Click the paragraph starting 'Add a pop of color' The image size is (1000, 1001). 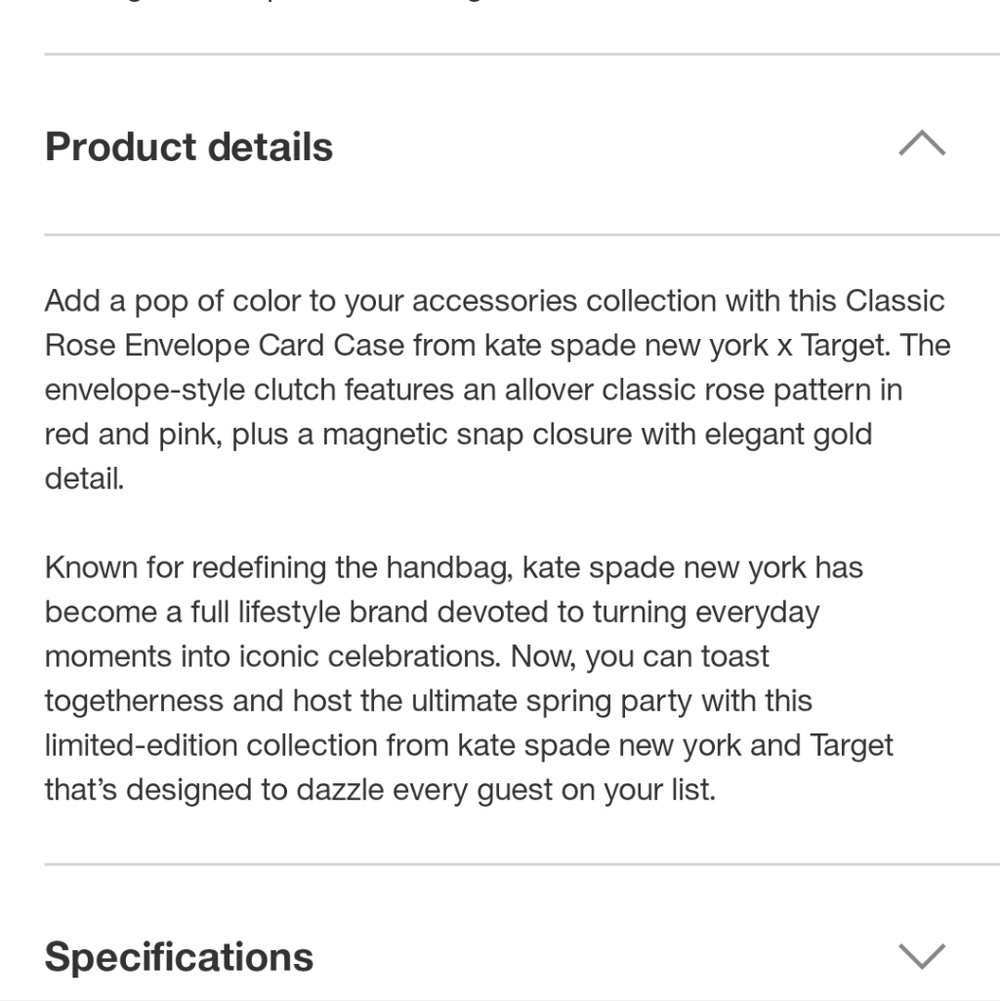pyautogui.click(x=497, y=389)
